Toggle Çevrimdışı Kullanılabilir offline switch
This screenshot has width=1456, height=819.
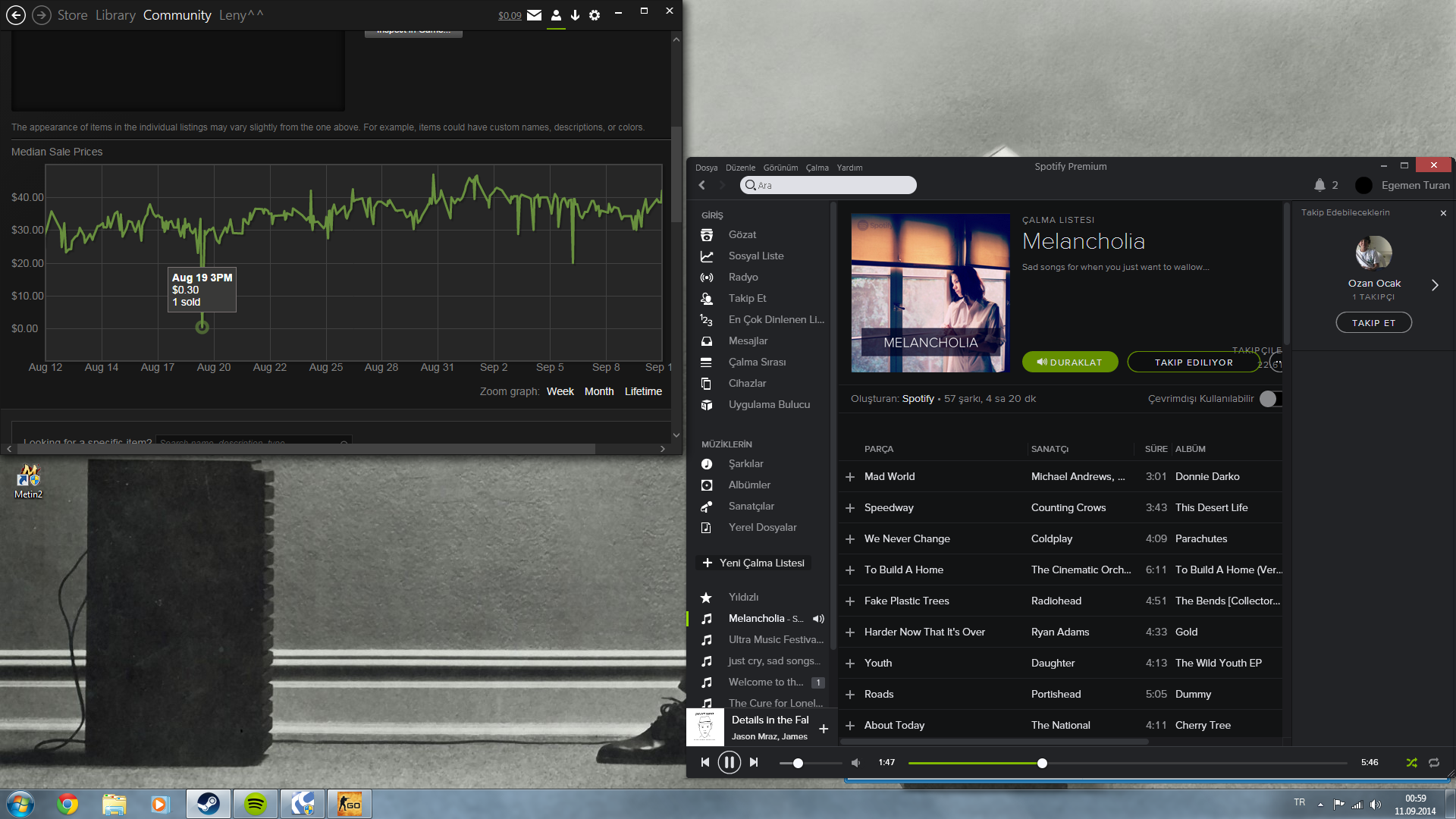1270,399
